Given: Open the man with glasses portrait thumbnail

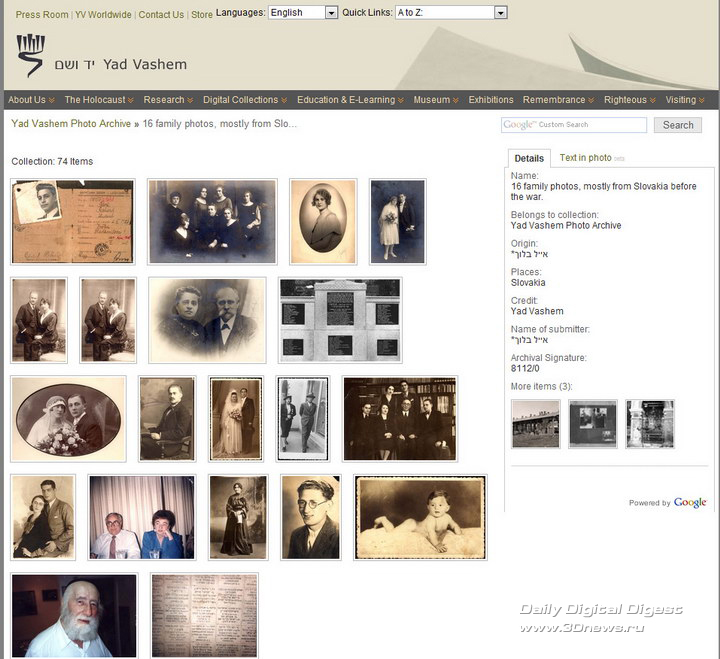Looking at the screenshot, I should point(310,517).
